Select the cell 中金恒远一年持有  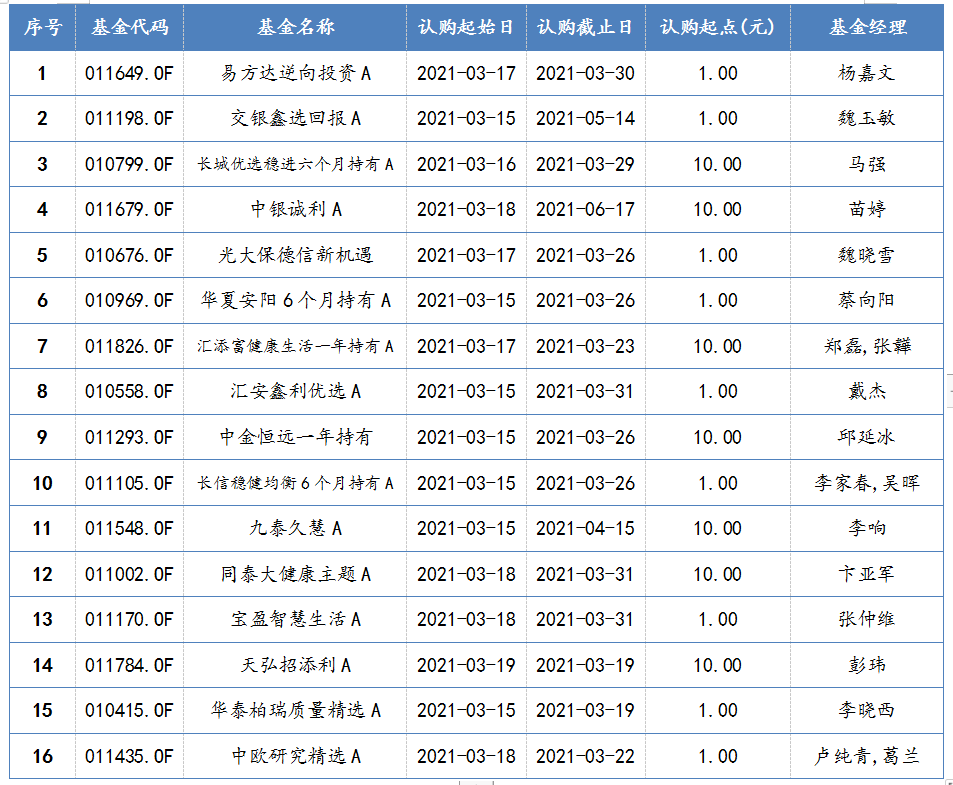click(295, 437)
